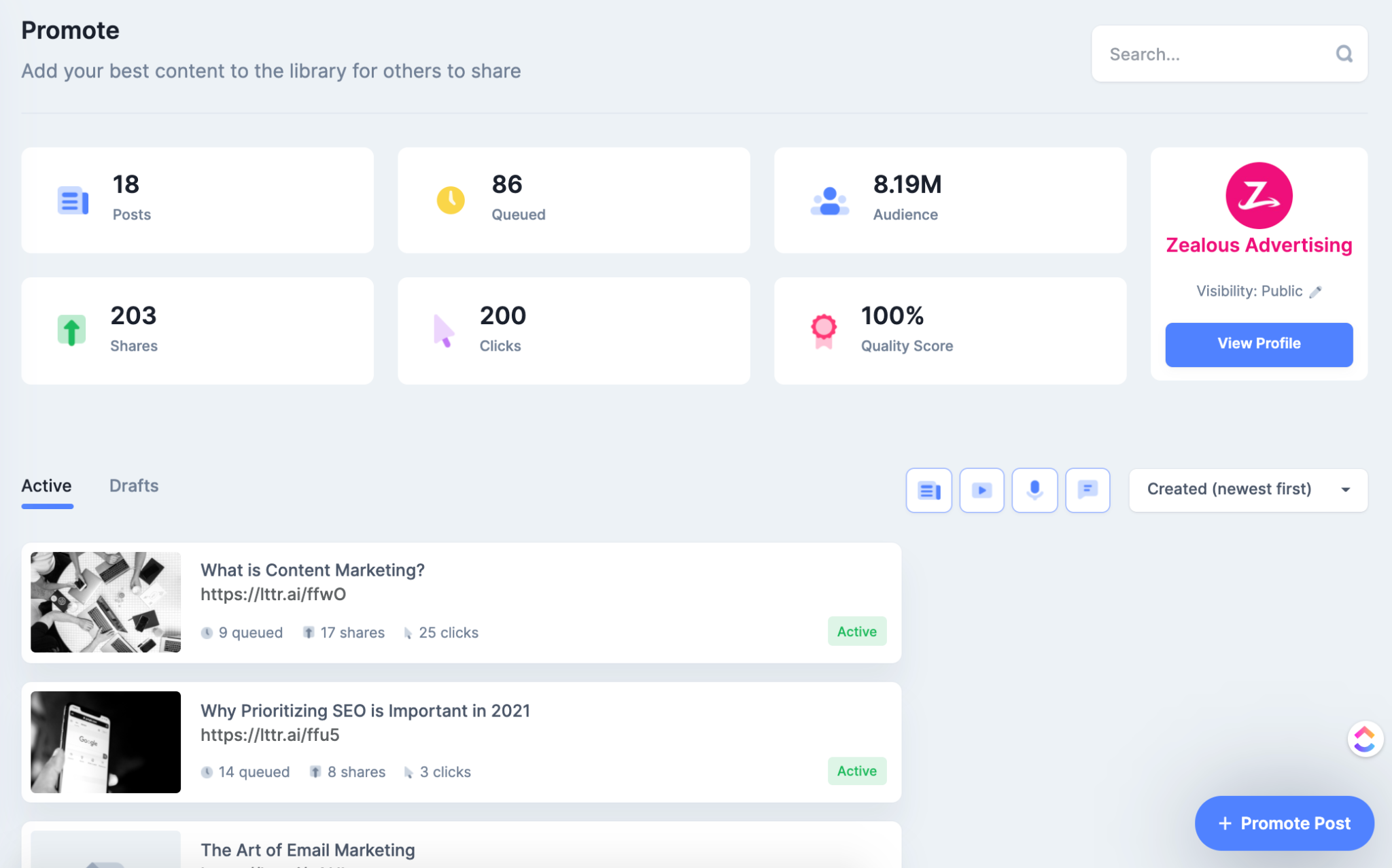Click the Promote Post button

tap(1284, 823)
